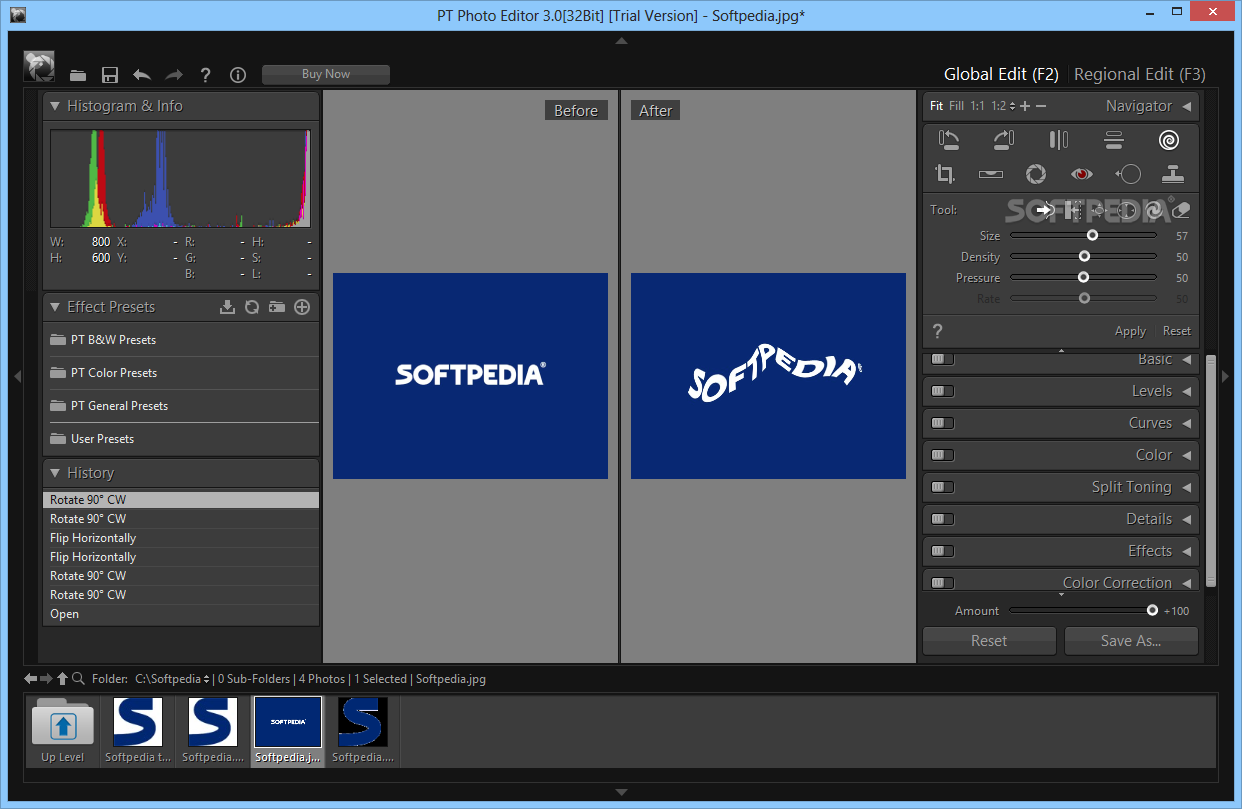Switch to Regional Edit (F3) tab
The image size is (1242, 809).
(1140, 74)
